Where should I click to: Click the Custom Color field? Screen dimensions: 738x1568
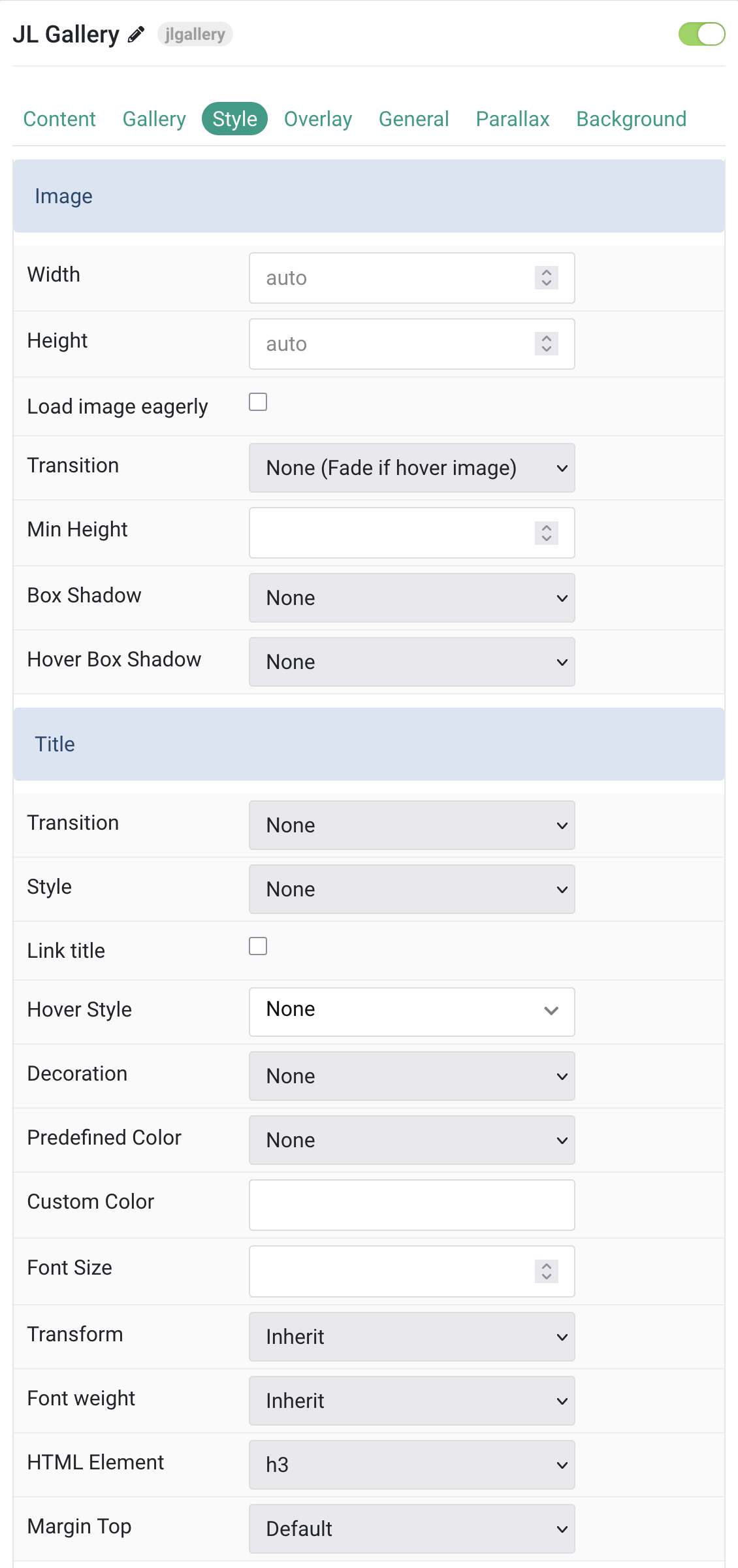(412, 1205)
